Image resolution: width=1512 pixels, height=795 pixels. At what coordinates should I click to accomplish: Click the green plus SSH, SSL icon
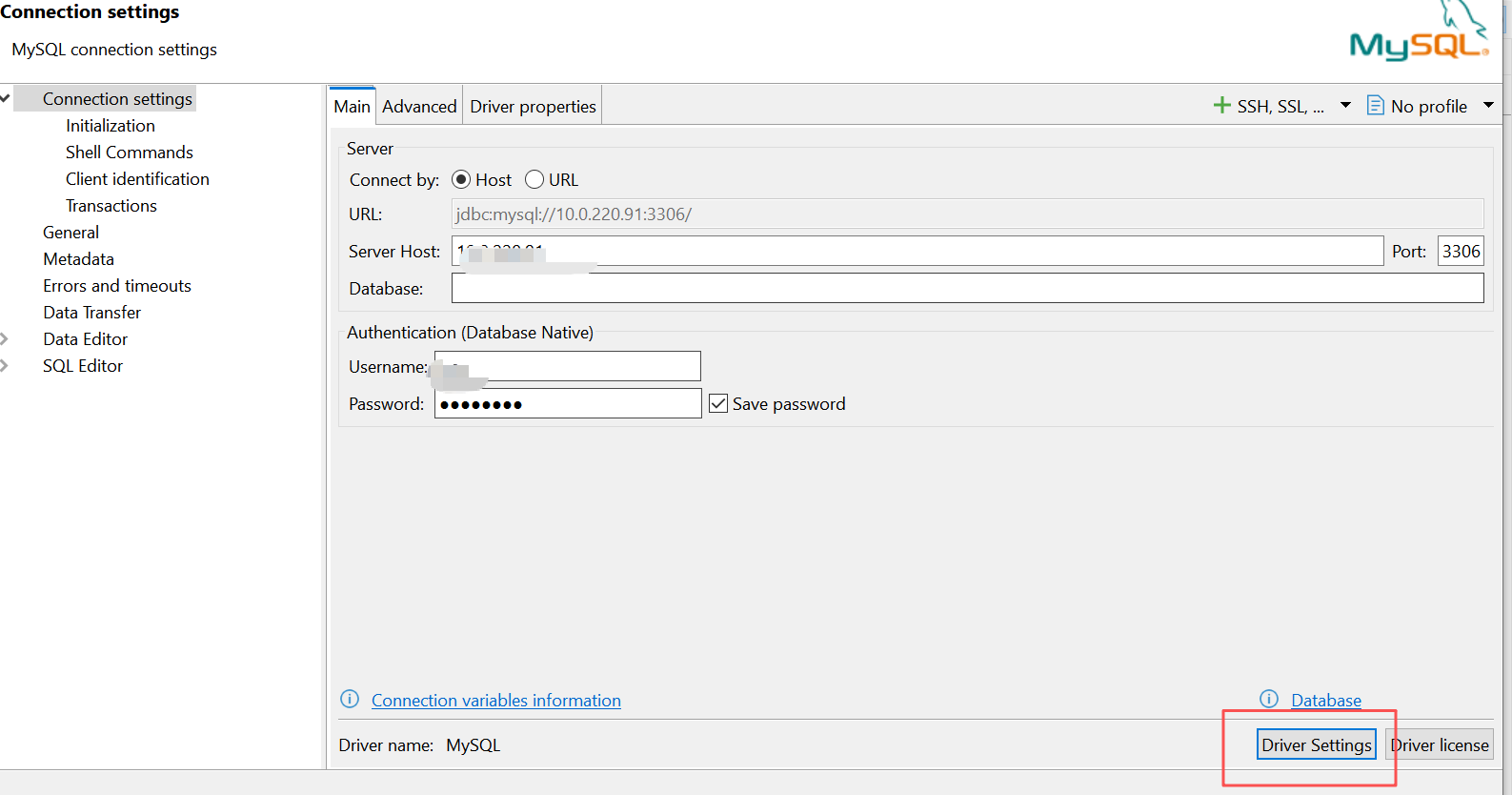[x=1221, y=106]
